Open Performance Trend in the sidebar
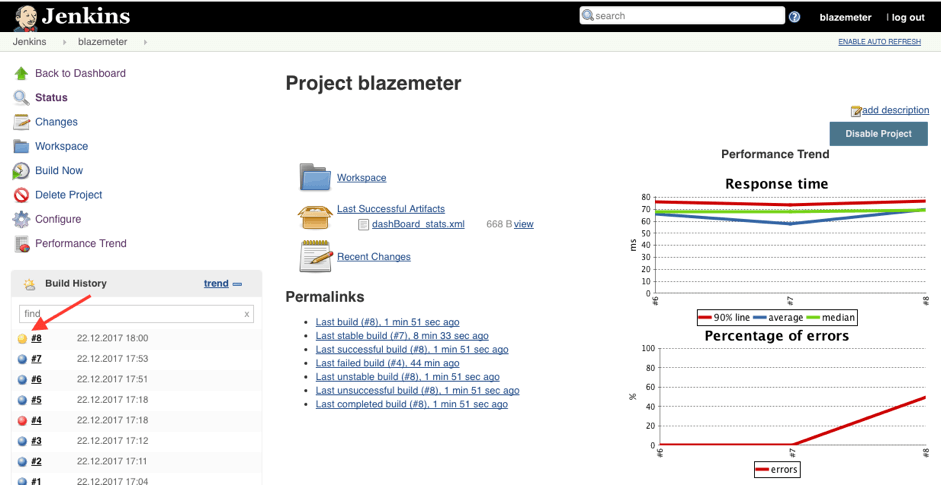 (80, 243)
